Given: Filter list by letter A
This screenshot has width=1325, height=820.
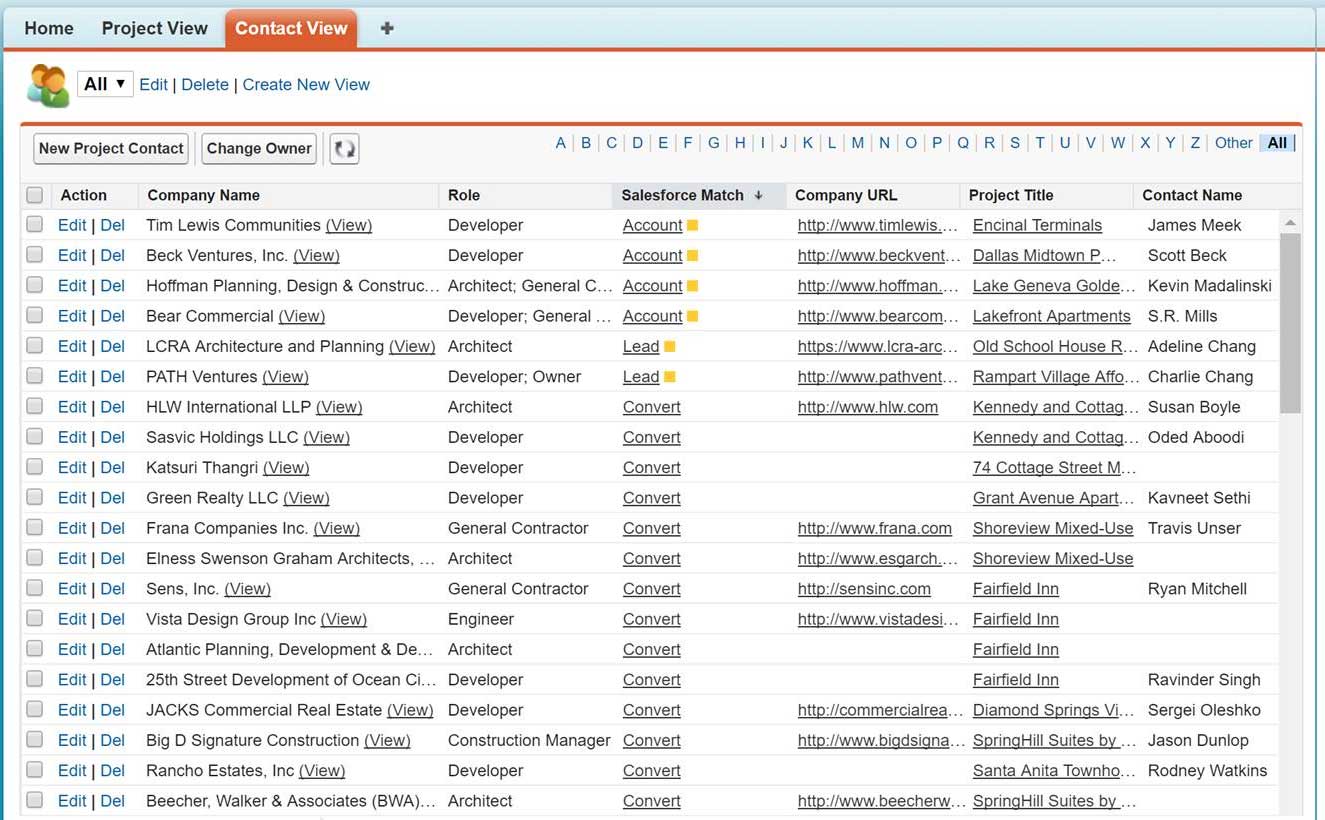Looking at the screenshot, I should [x=561, y=143].
